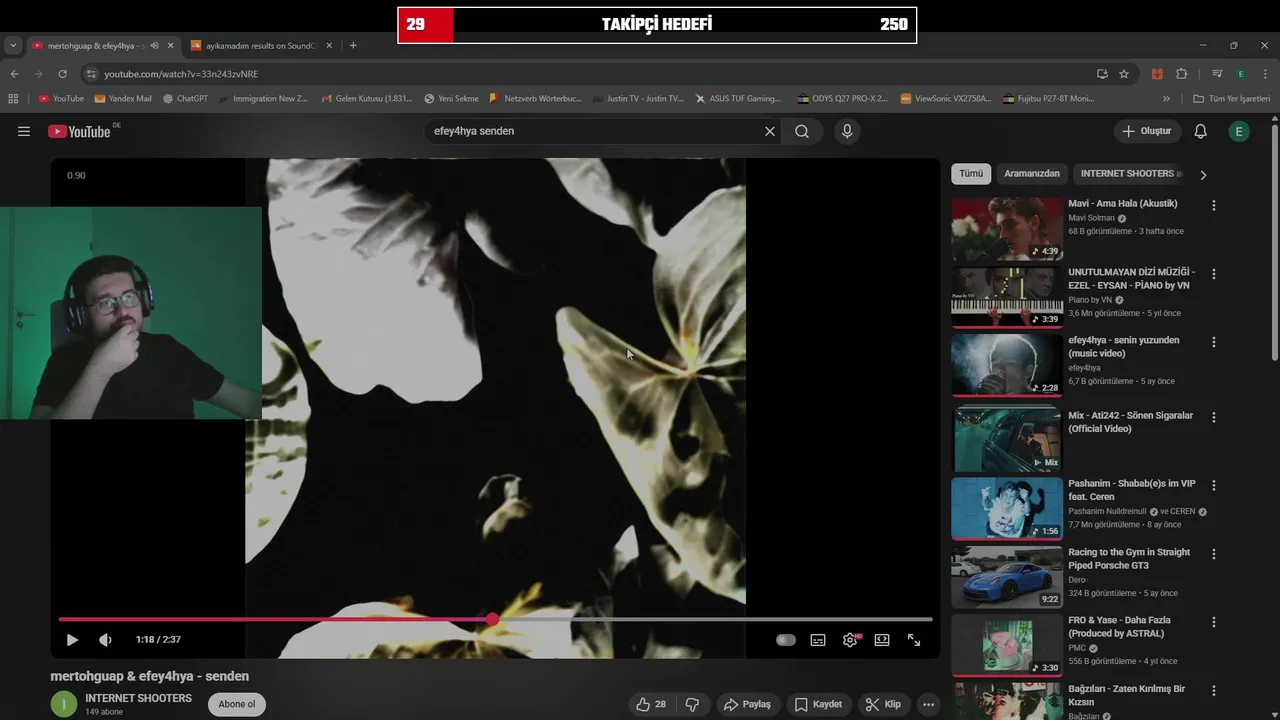Switch to the ayıkamadım SoundCloud tab

click(260, 45)
